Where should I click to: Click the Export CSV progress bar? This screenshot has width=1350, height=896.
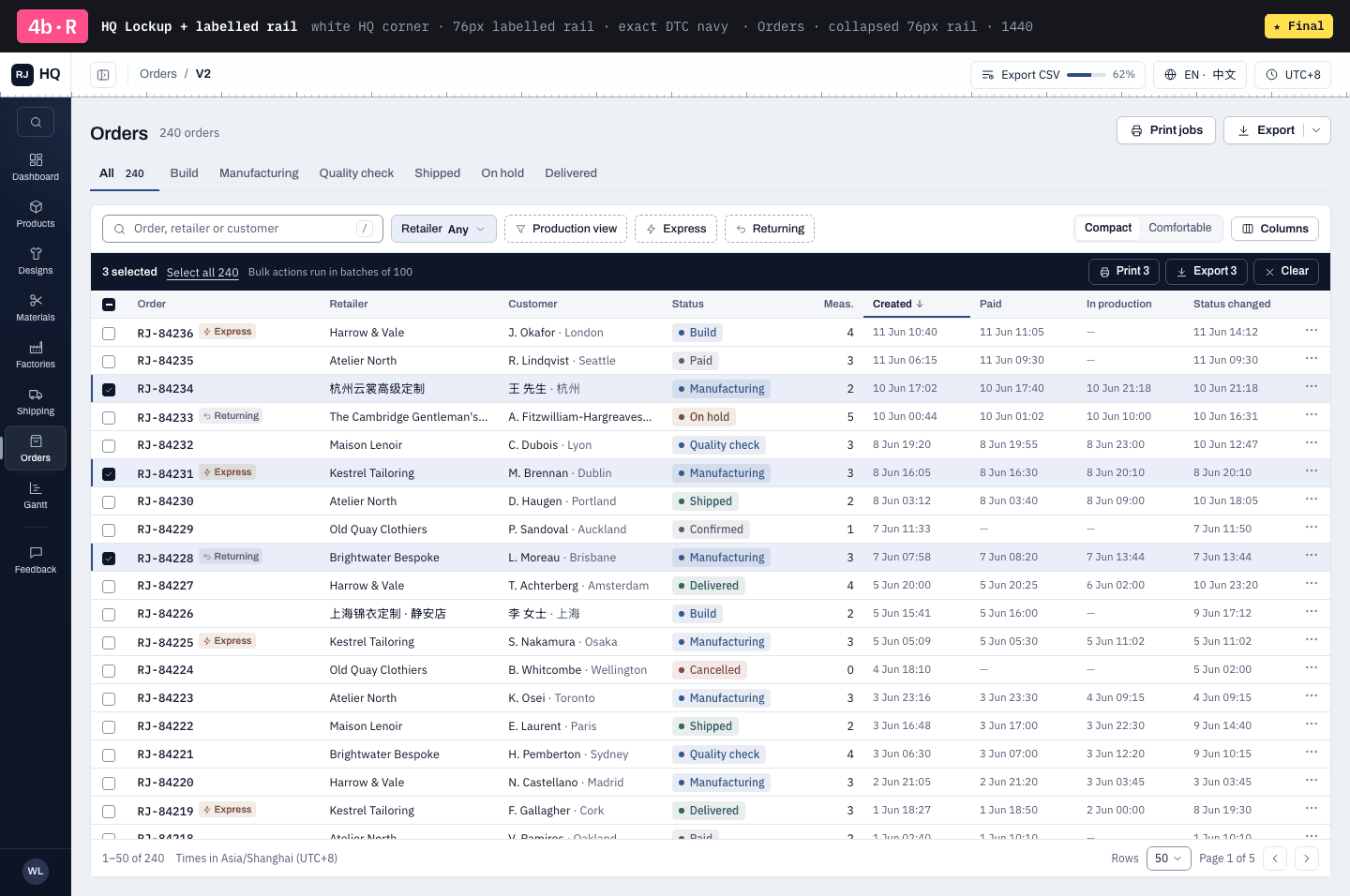[1087, 75]
